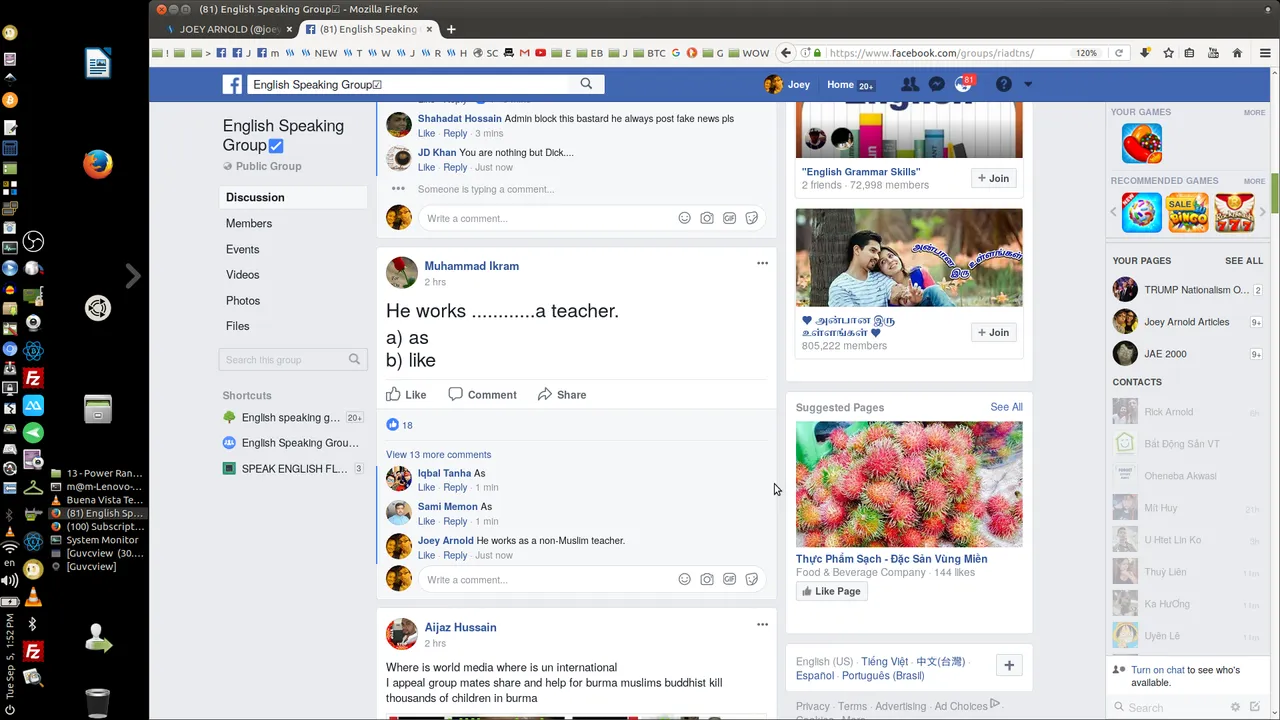Image resolution: width=1280 pixels, height=720 pixels.
Task: Like Iqbal Tanha's comment
Action: (426, 488)
